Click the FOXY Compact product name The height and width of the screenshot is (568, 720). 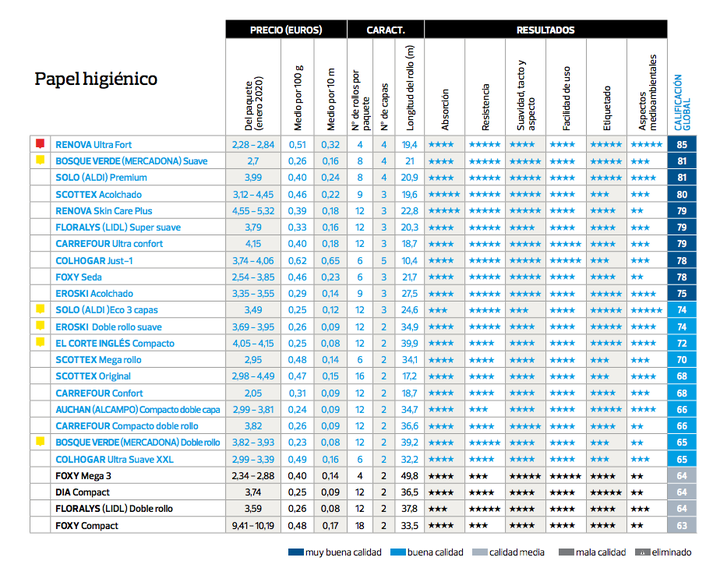tap(87, 526)
